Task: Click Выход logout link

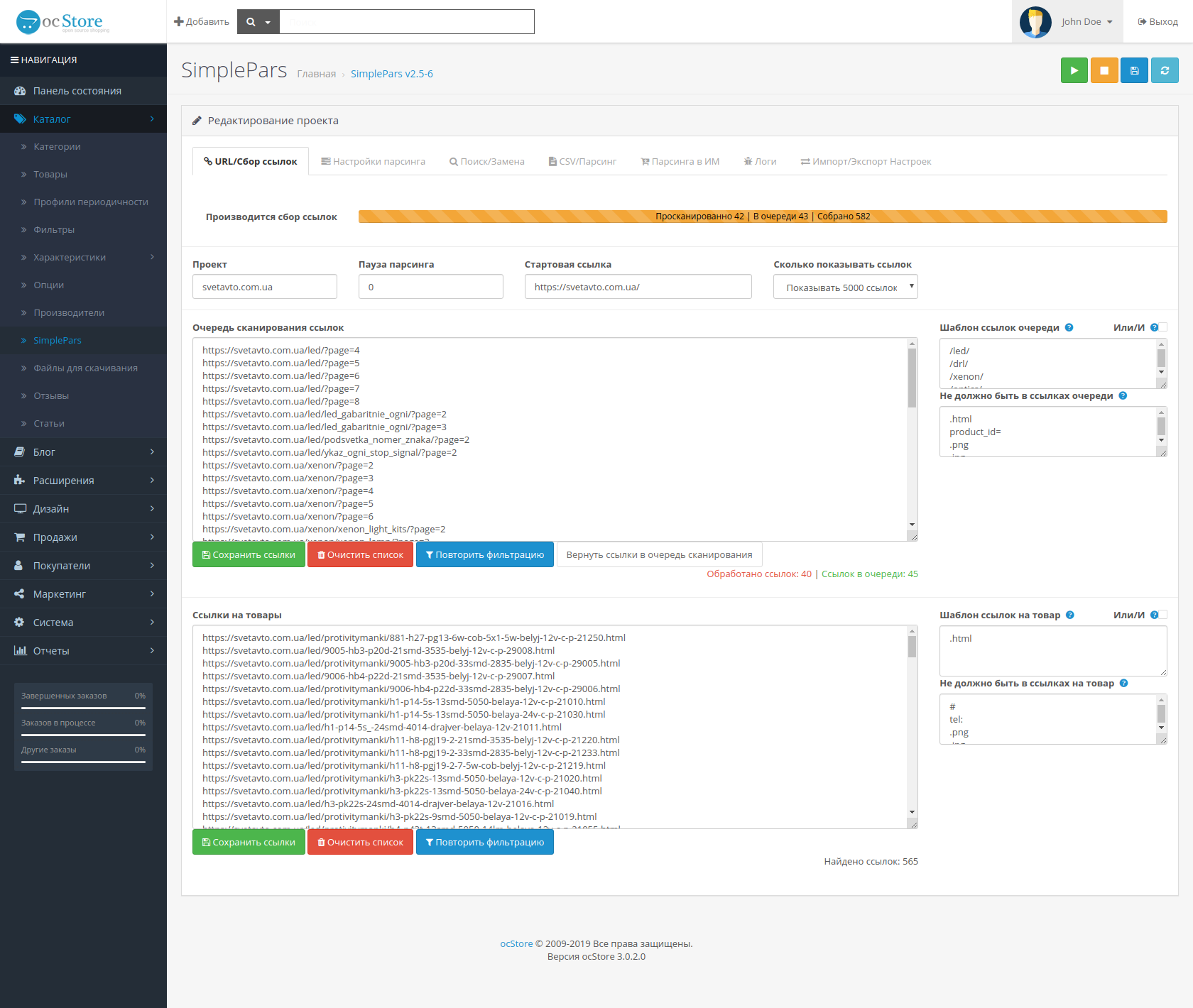Action: pos(1157,22)
